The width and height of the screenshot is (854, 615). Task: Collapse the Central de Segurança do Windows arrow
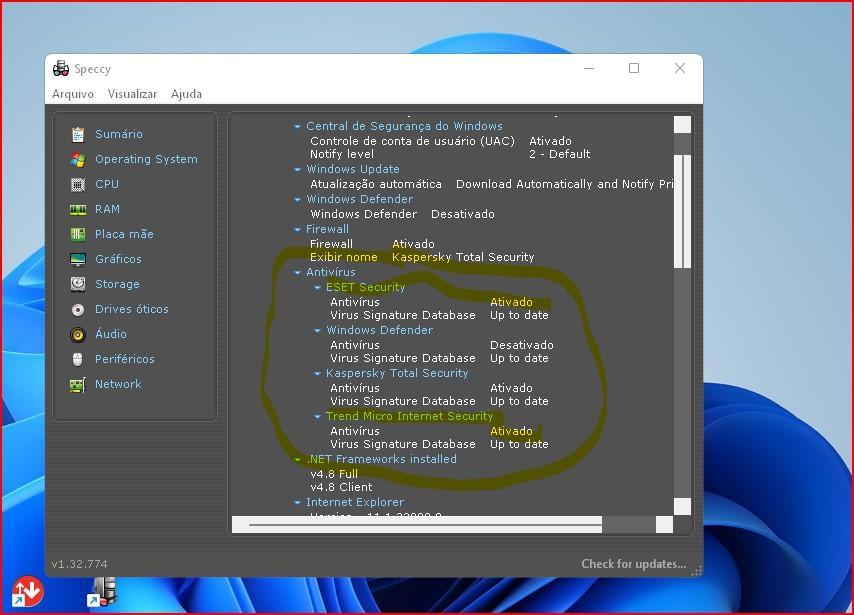pyautogui.click(x=297, y=126)
